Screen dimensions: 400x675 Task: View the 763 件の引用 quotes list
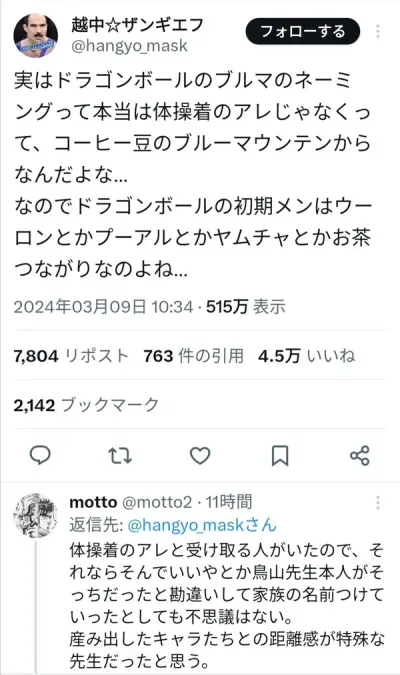[x=194, y=356]
